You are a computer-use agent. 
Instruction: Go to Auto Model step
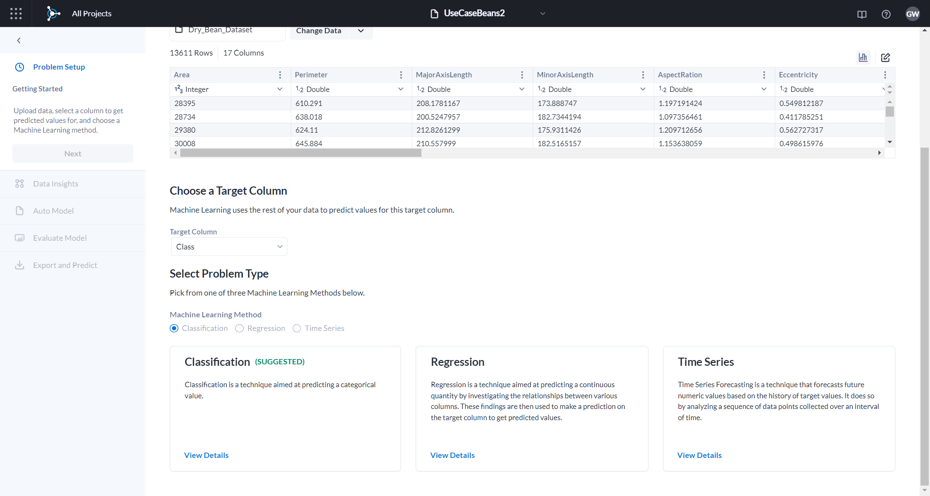tap(53, 211)
